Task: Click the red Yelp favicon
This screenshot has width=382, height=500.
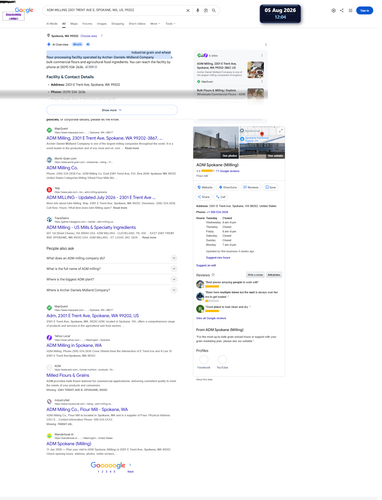Action: pyautogui.click(x=49, y=190)
